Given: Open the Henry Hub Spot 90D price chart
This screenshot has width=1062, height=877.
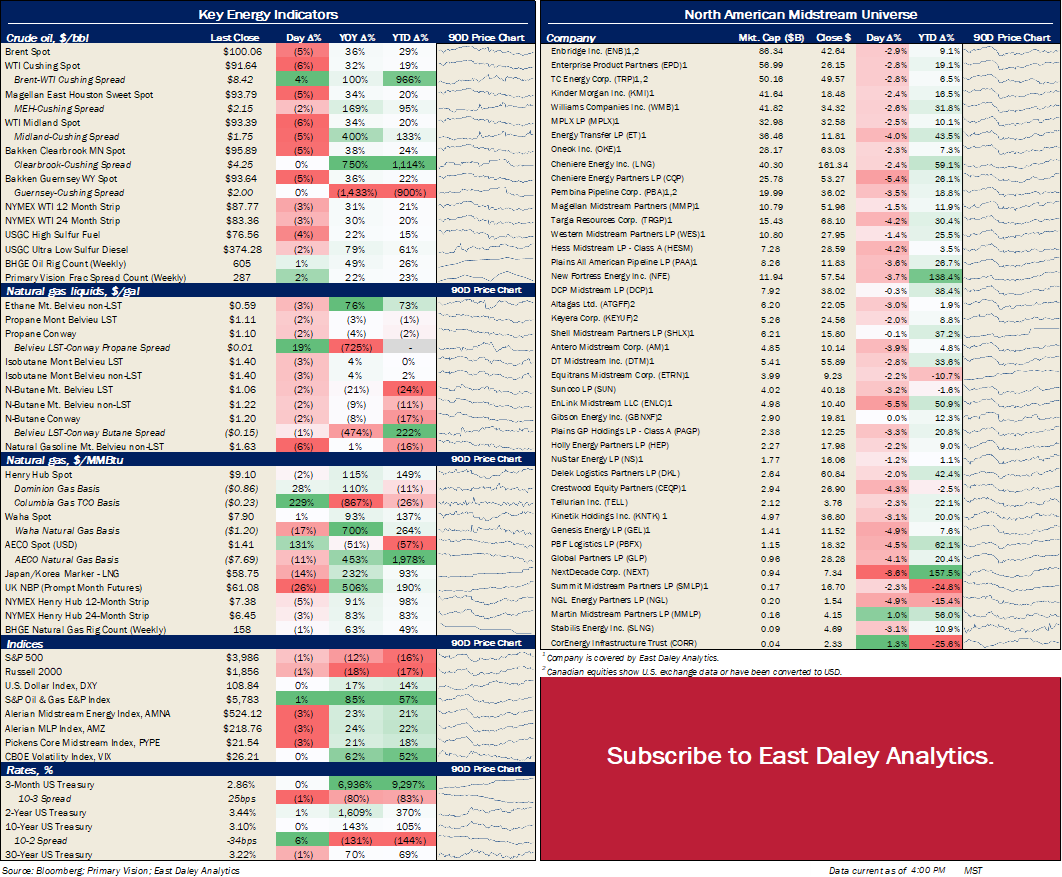Looking at the screenshot, I should (486, 475).
